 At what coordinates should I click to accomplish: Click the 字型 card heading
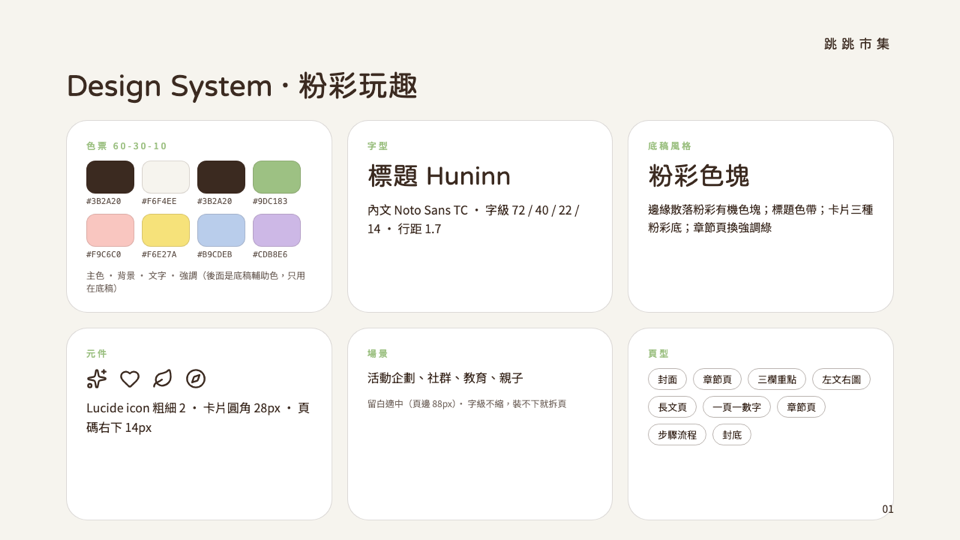click(x=378, y=146)
